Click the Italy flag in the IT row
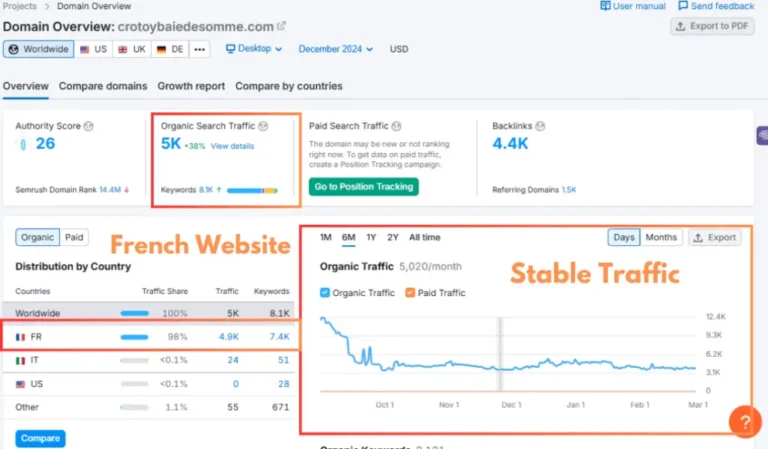Image resolution: width=768 pixels, height=449 pixels. coord(20,360)
